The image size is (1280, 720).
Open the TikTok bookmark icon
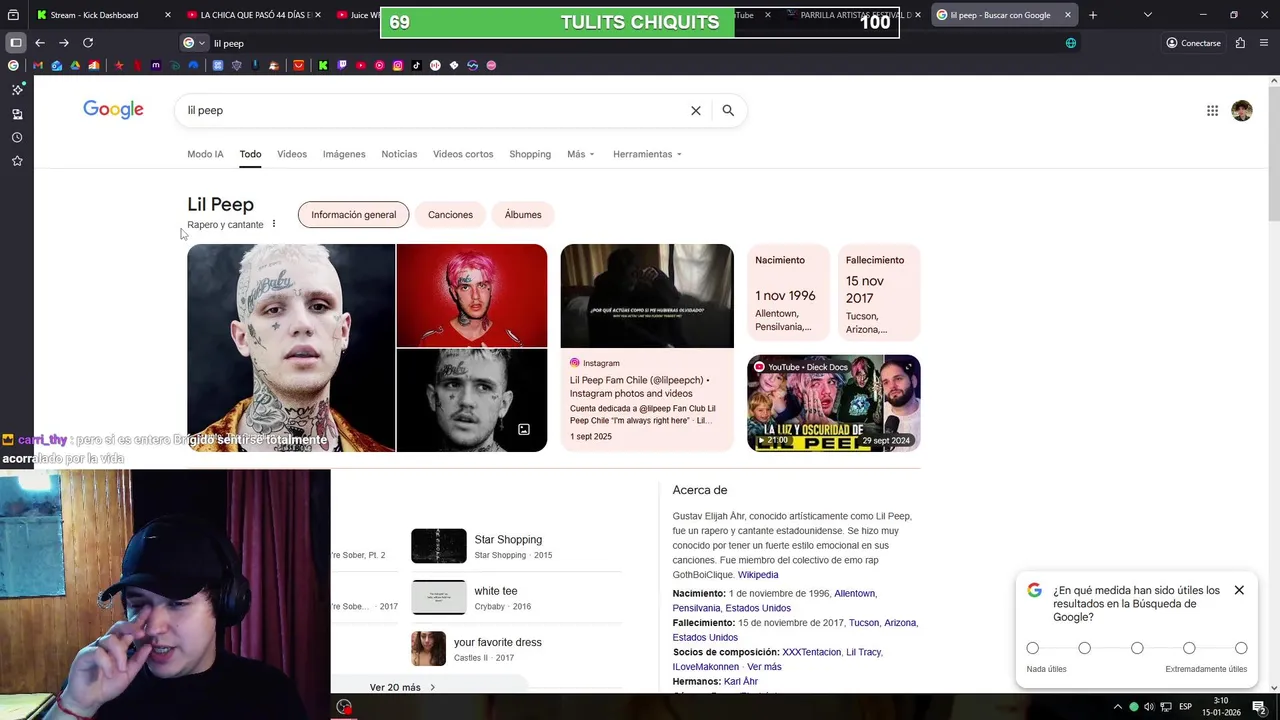point(416,65)
